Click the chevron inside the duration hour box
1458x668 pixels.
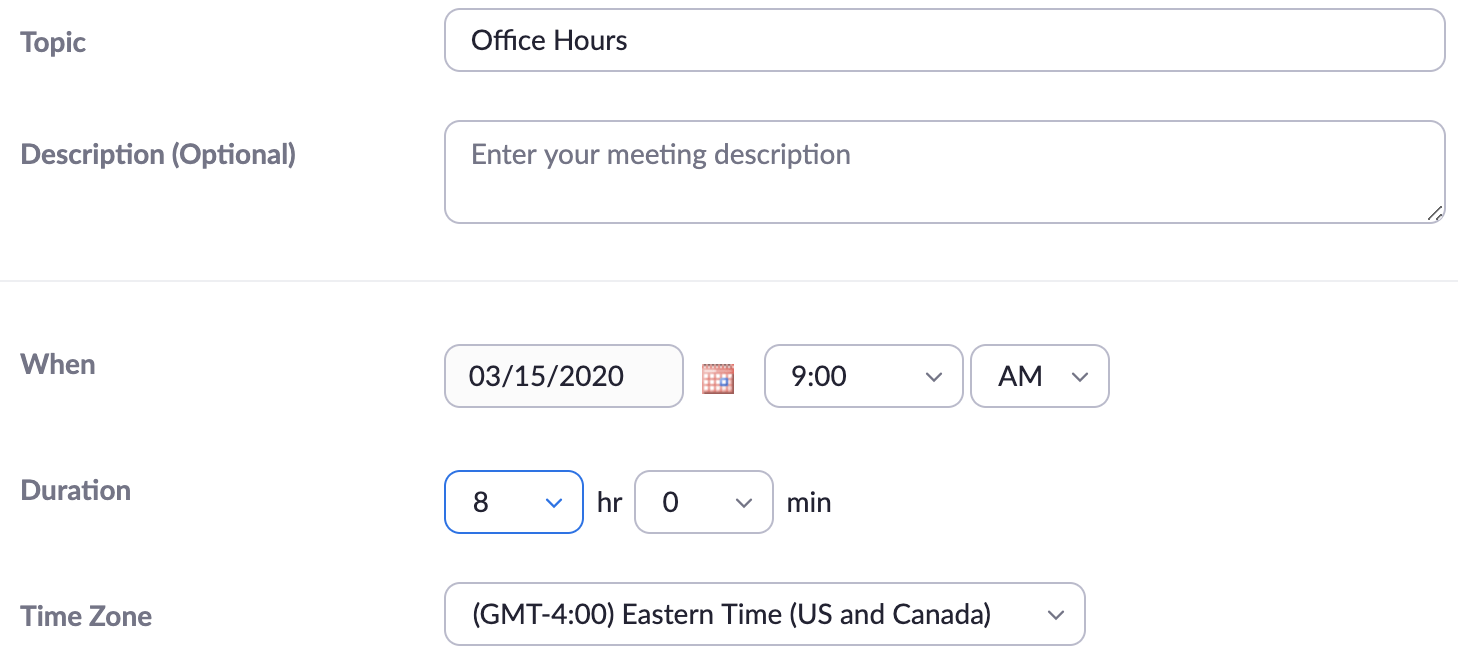[x=553, y=503]
